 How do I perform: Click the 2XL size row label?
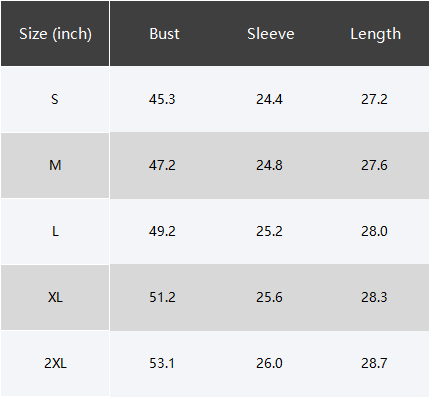tap(55, 363)
